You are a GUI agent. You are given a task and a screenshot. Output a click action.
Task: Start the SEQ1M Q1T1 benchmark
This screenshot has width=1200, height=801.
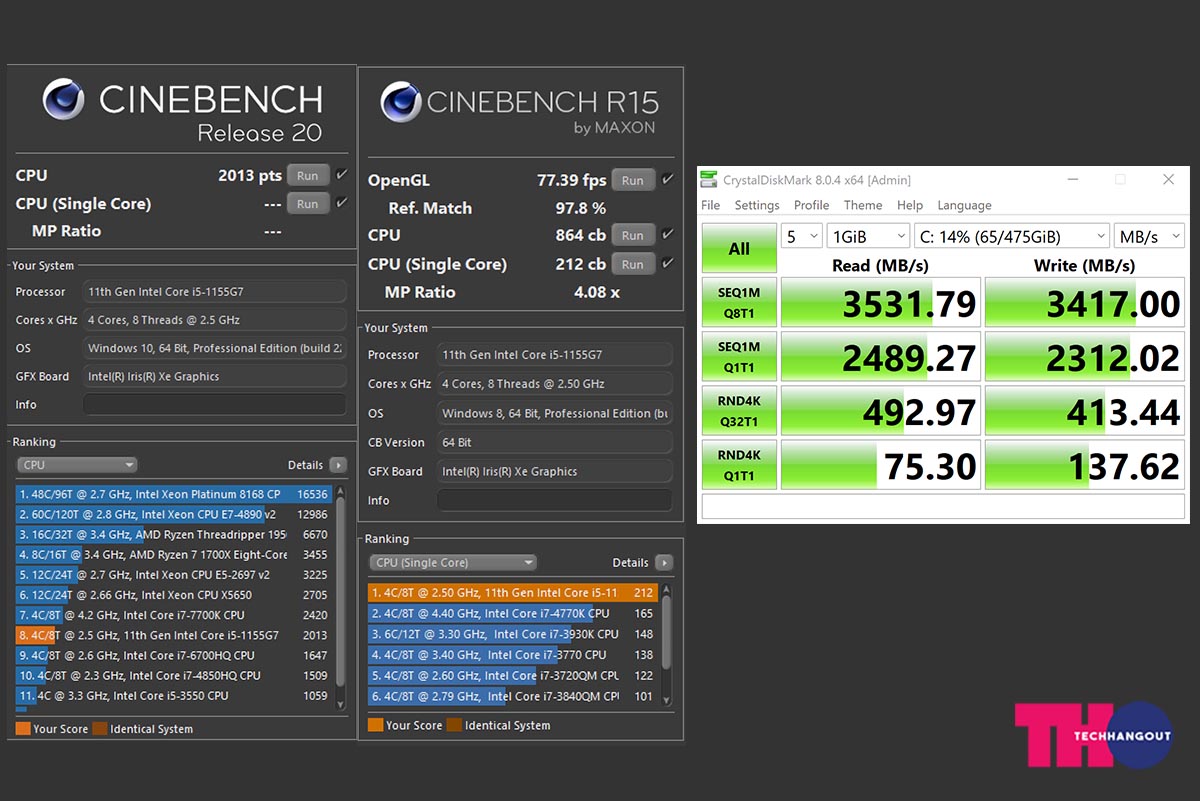tap(739, 356)
